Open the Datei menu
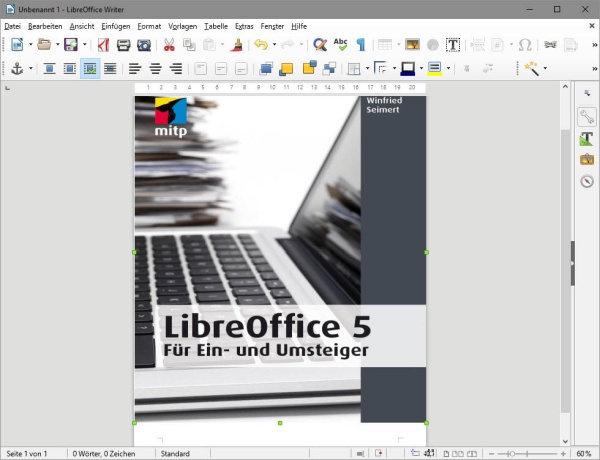 coord(12,26)
